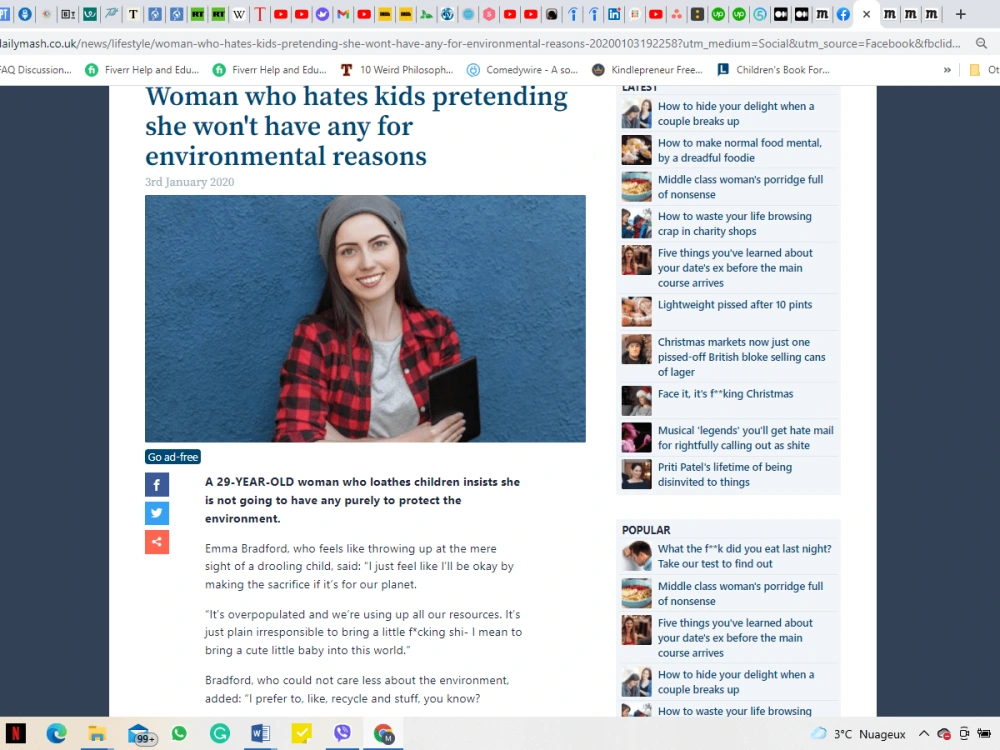Open 'Priti Patel's lifetime of being disinvited' article
This screenshot has width=1000, height=750.
[x=724, y=474]
